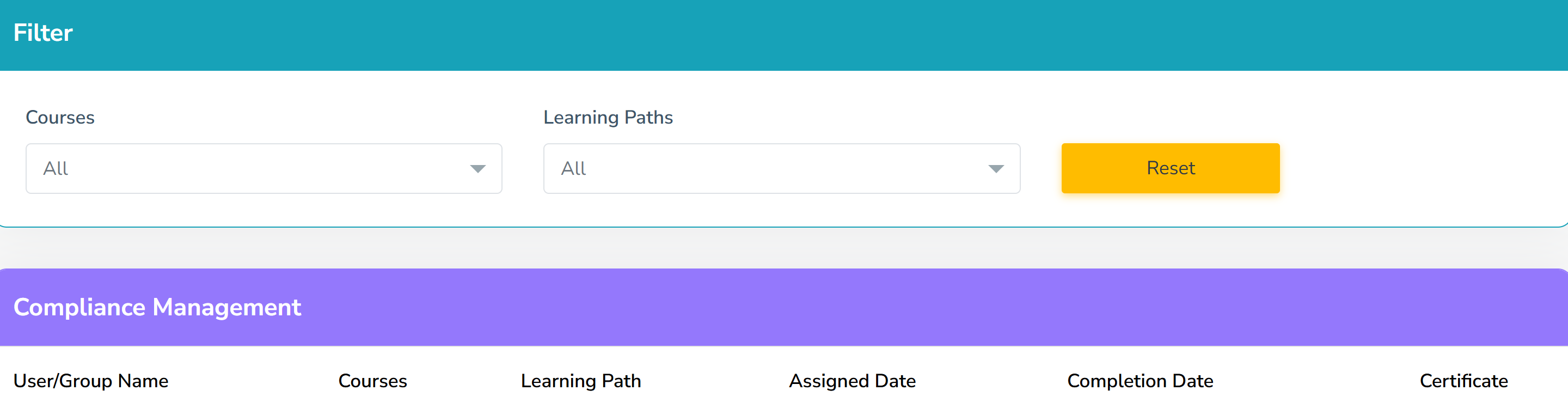Click the Courses filter label
This screenshot has height=415, width=1568.
[x=60, y=118]
